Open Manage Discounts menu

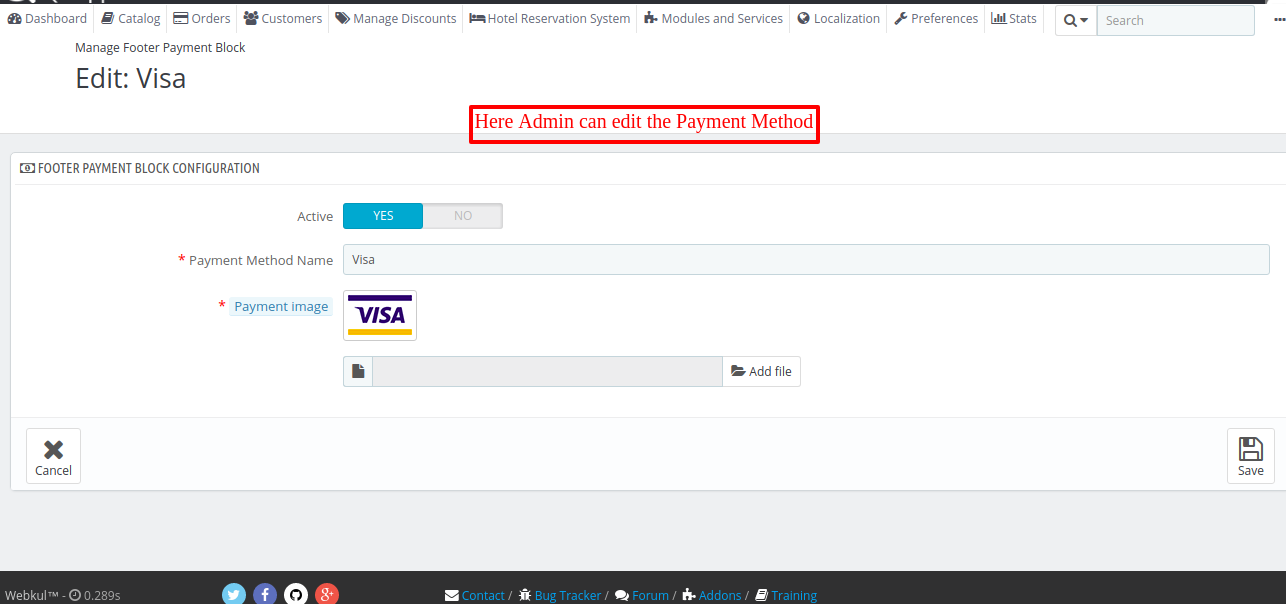point(395,18)
